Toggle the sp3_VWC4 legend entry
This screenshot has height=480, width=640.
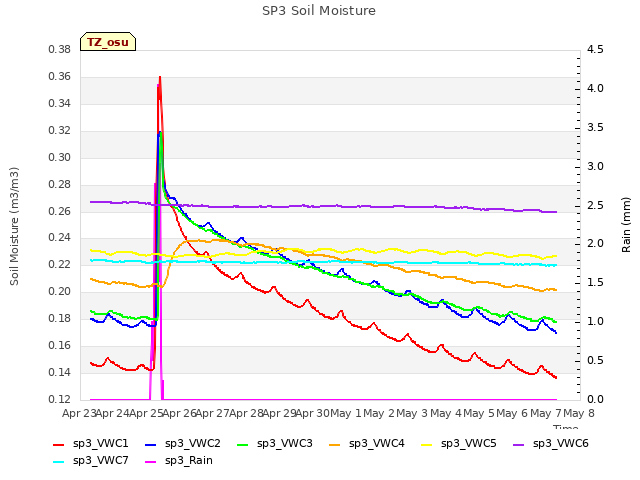(x=367, y=444)
